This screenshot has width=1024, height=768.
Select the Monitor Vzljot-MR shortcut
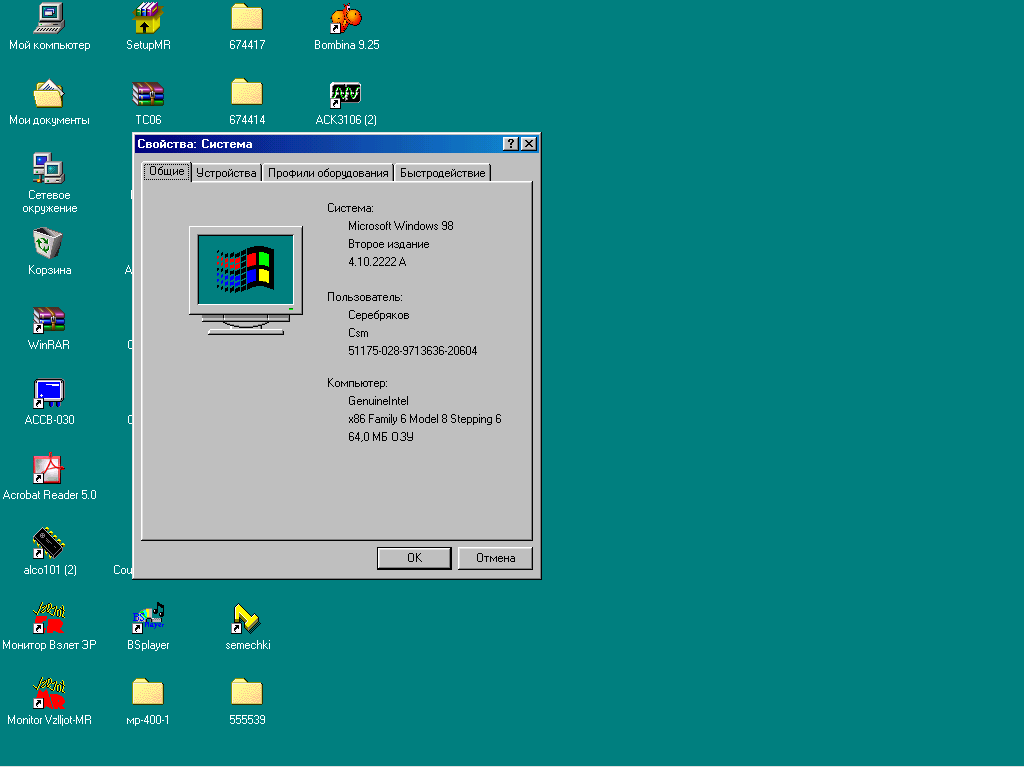point(49,693)
